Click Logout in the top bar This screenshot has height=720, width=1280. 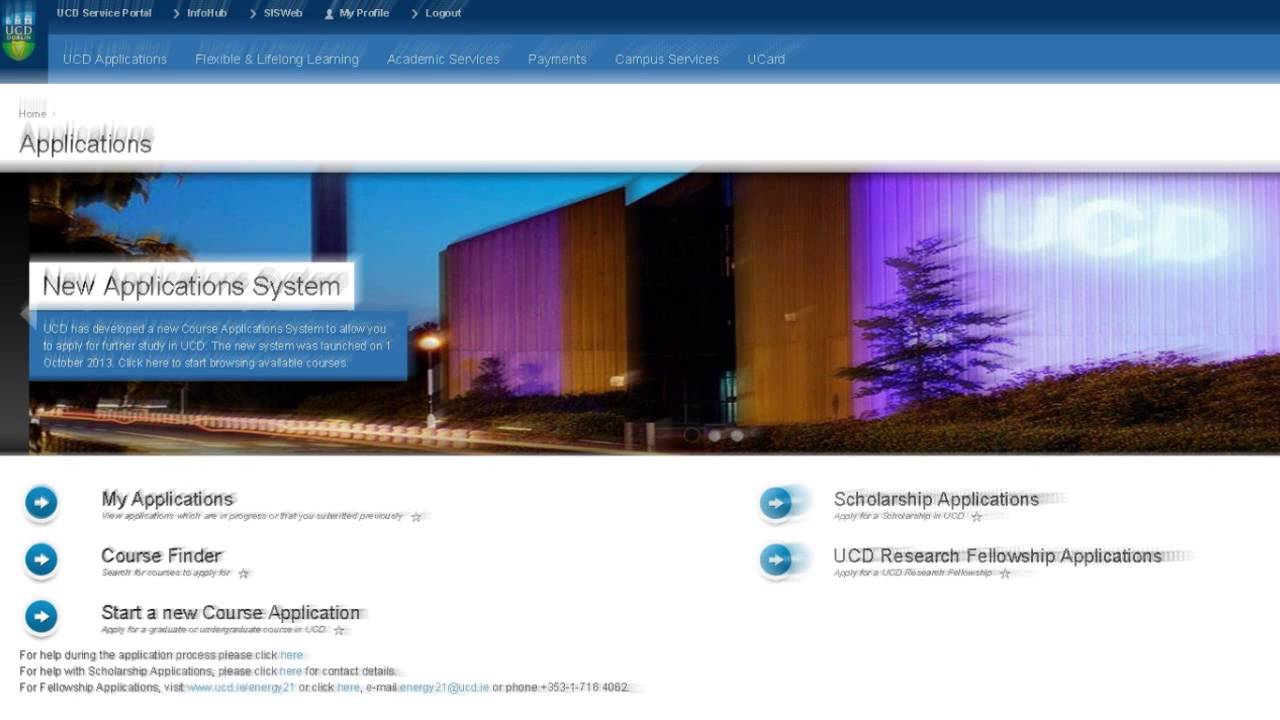coord(443,13)
